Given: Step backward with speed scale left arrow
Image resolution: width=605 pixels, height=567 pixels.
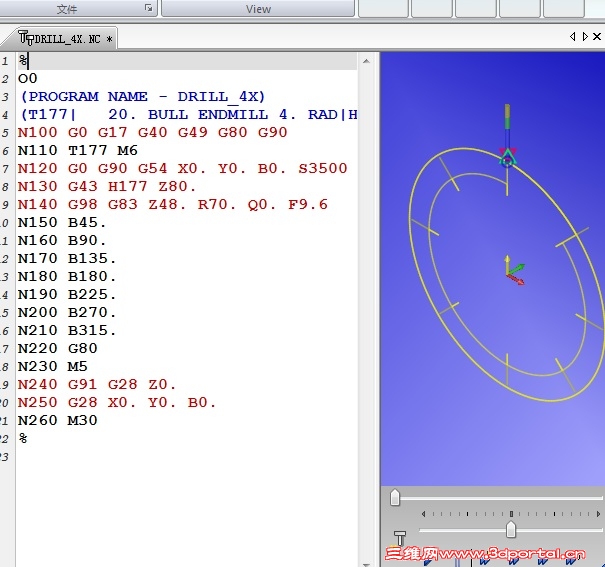Looking at the screenshot, I should pyautogui.click(x=423, y=514).
